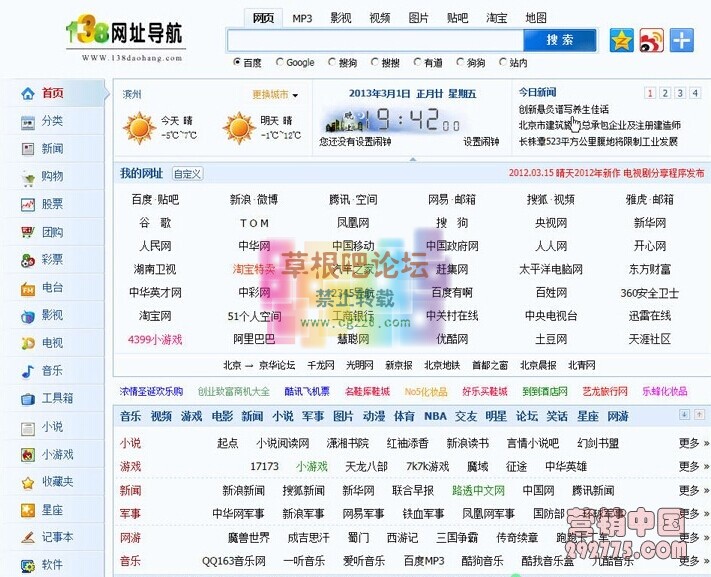Click the 音乐 music note icon
This screenshot has height=577, width=711.
28,371
